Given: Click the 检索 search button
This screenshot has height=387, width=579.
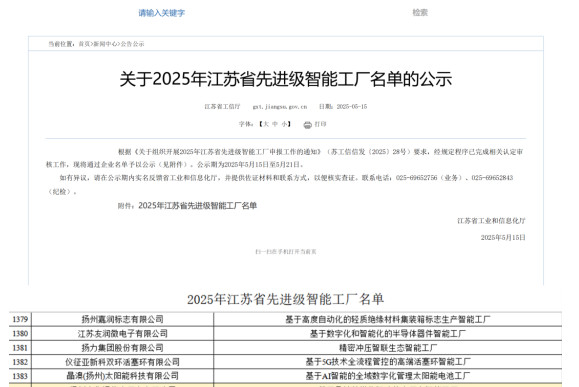Looking at the screenshot, I should click(420, 13).
